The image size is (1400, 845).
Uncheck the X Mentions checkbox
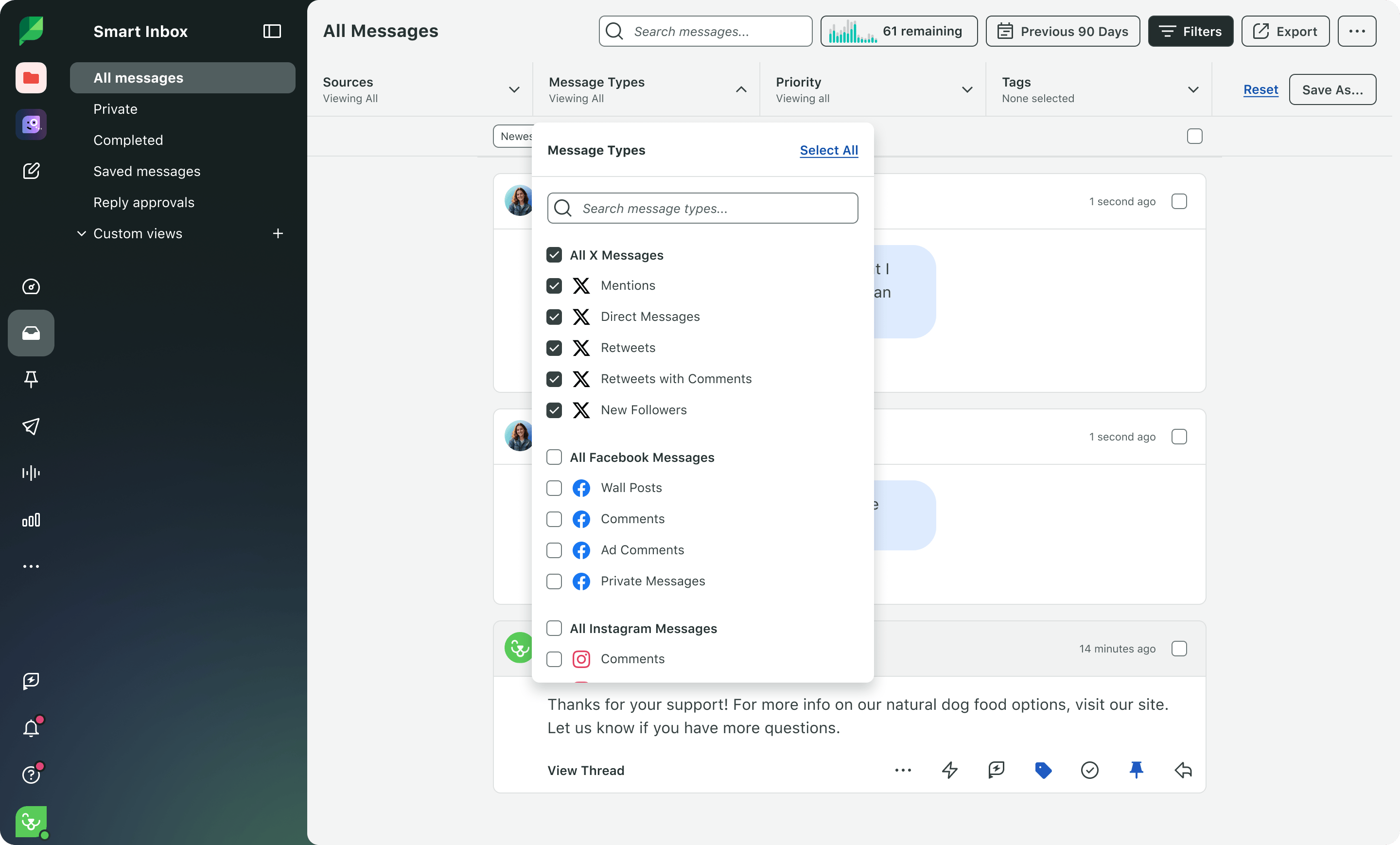coord(554,285)
